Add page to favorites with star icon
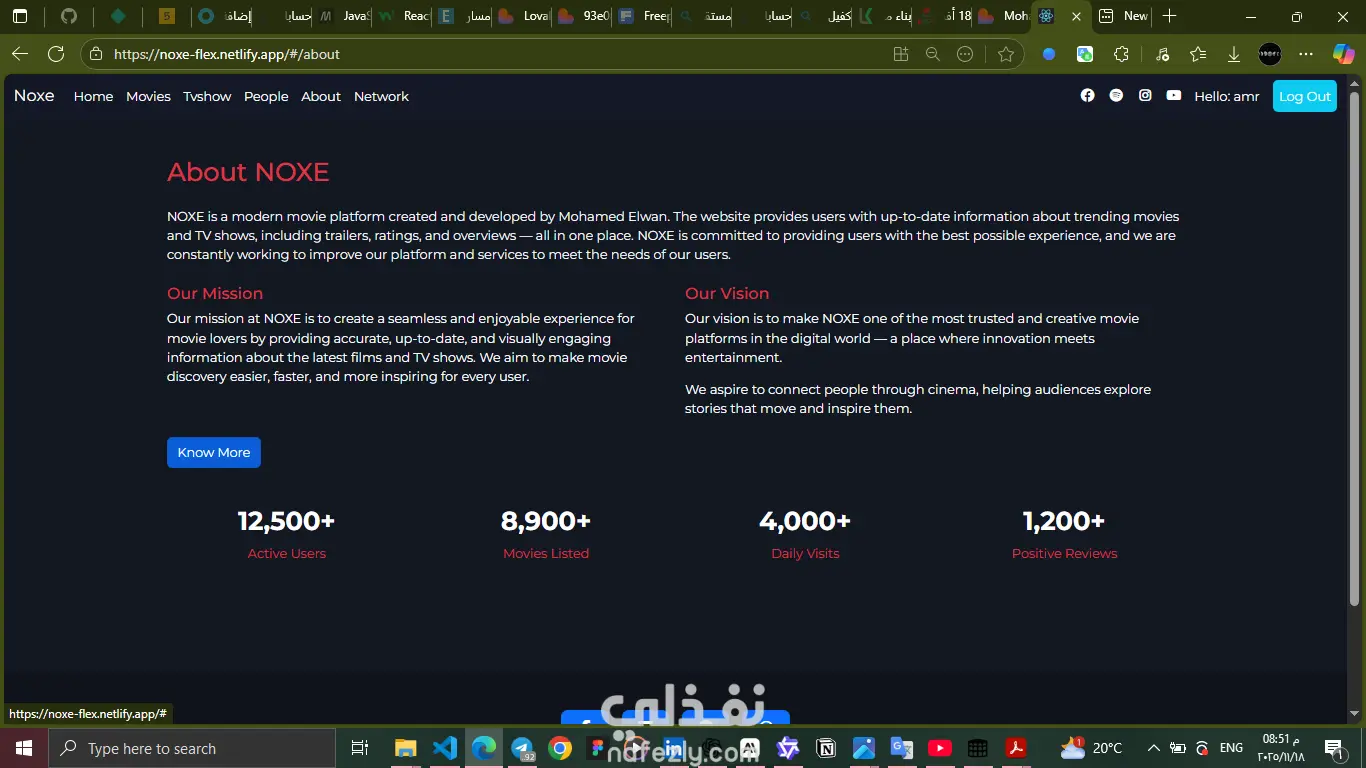 pyautogui.click(x=1006, y=54)
